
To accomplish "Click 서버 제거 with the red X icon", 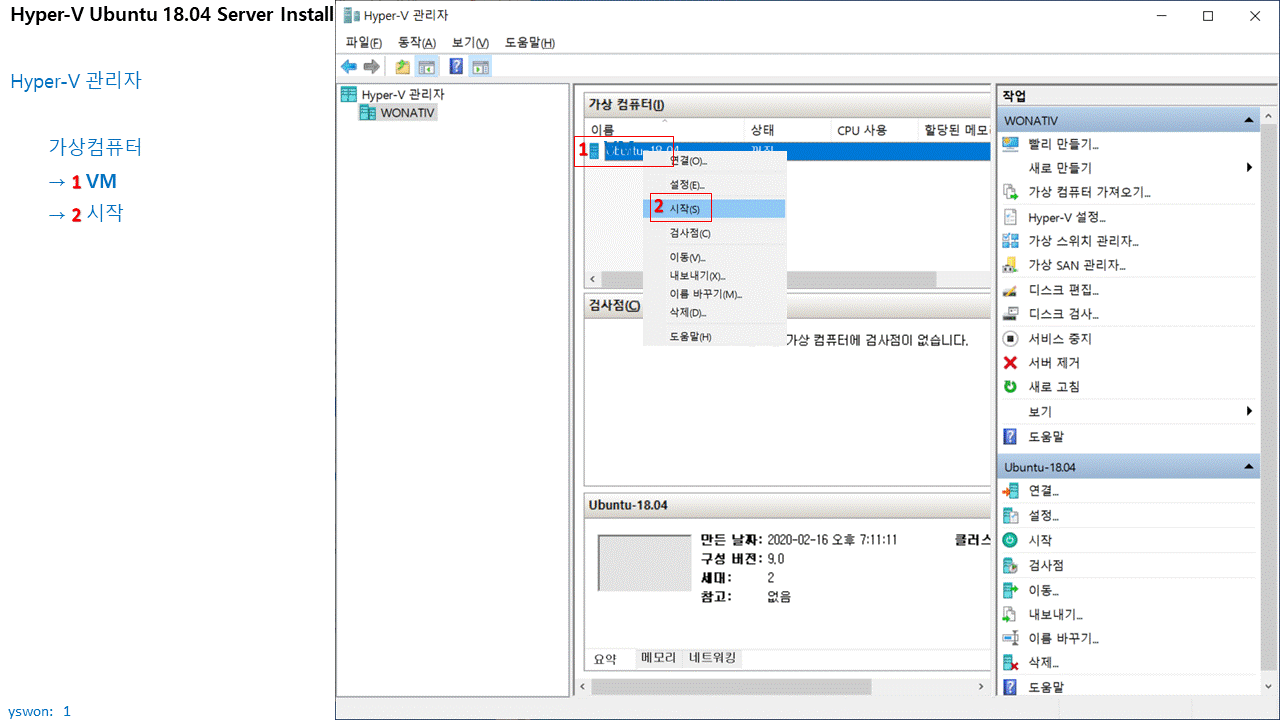I will [x=1054, y=363].
